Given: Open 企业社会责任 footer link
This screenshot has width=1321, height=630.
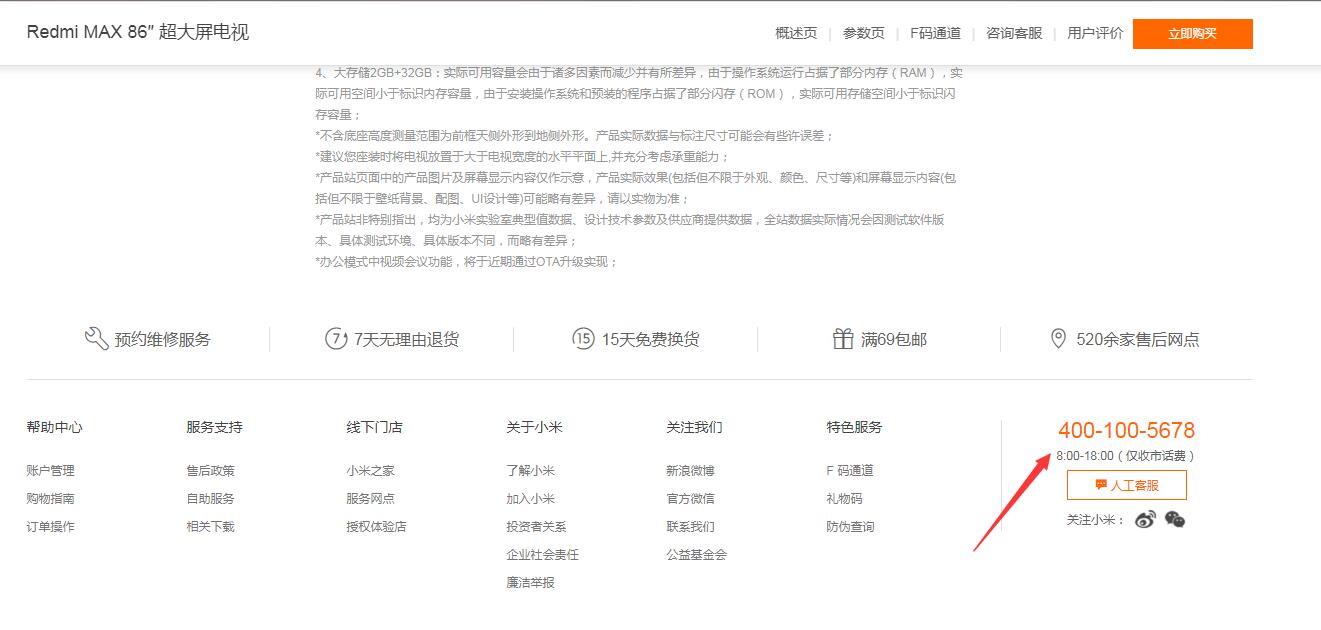Looking at the screenshot, I should coord(543,554).
